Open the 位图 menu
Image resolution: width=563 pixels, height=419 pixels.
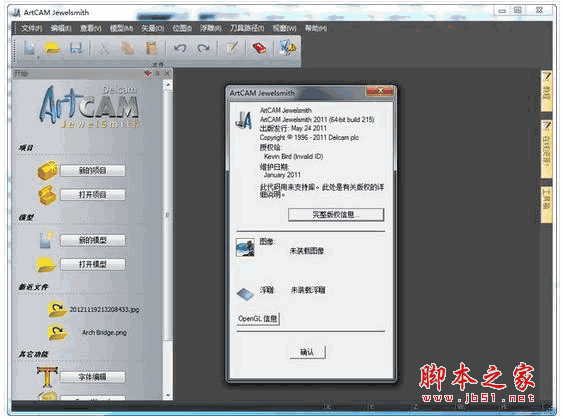(x=182, y=28)
